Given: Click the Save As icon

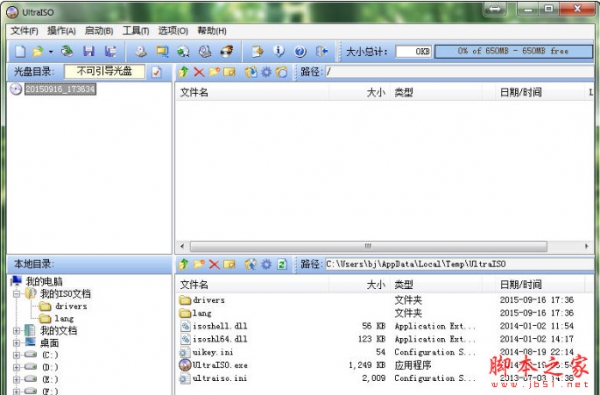Looking at the screenshot, I should click(111, 51).
